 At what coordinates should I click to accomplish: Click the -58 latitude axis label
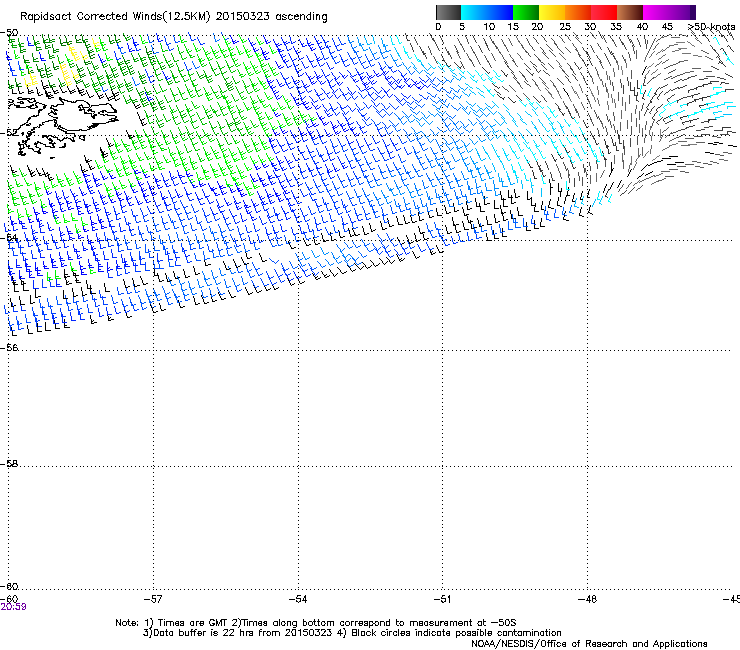(x=9, y=464)
